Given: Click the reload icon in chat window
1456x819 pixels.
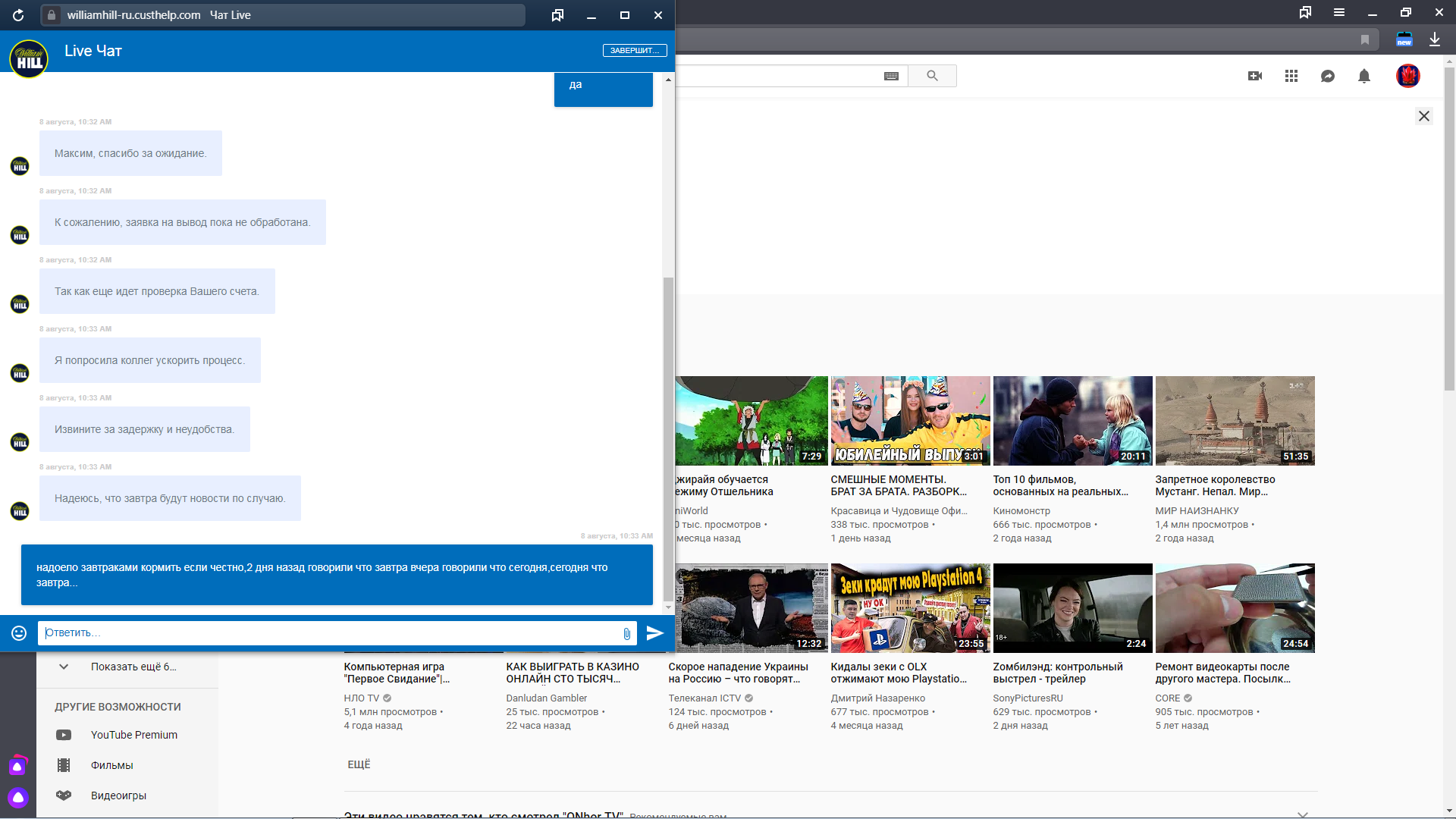Looking at the screenshot, I should 18,15.
